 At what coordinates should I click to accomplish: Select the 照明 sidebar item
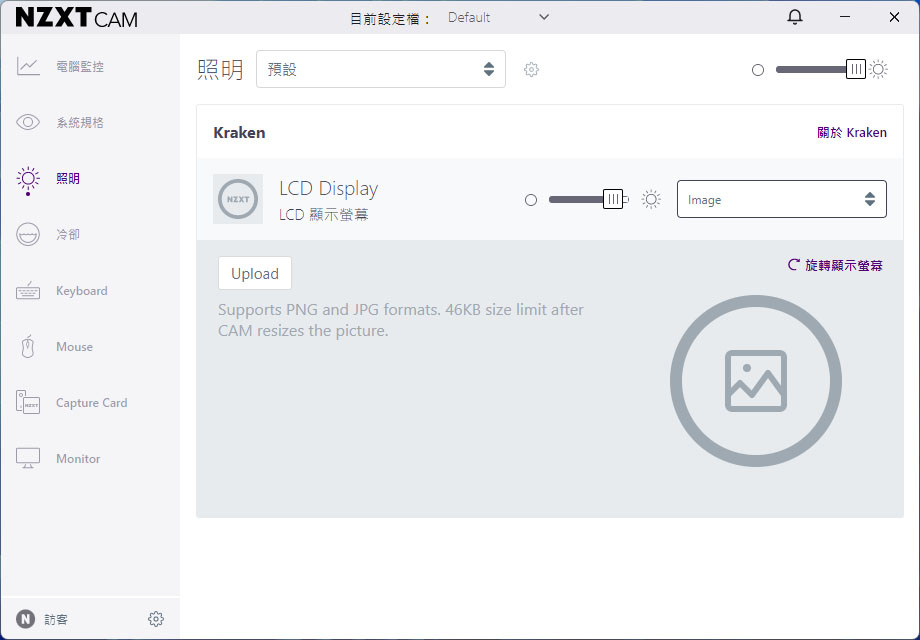[x=68, y=178]
